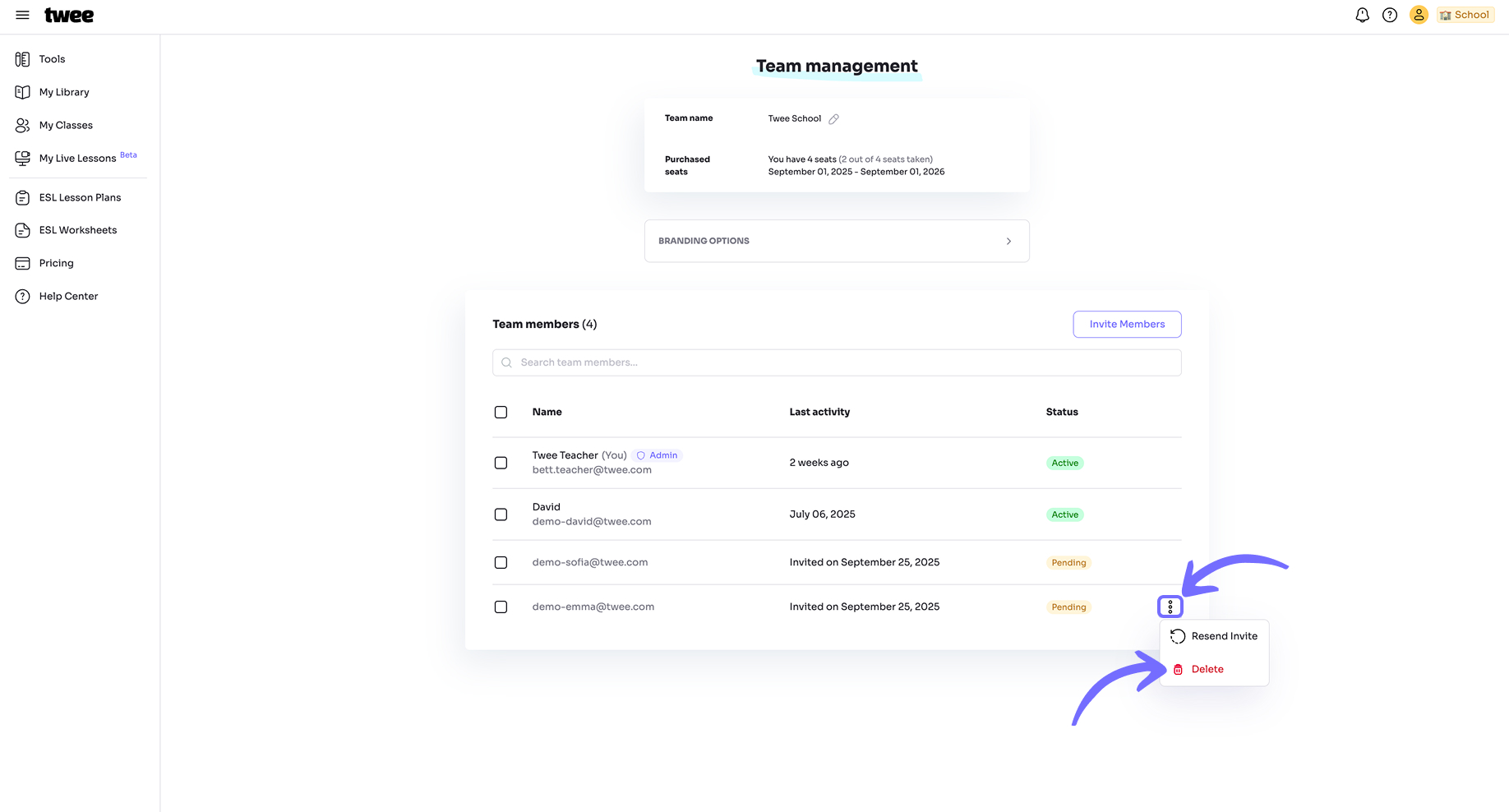Click the Pricing card icon
The image size is (1509, 812).
pos(22,263)
